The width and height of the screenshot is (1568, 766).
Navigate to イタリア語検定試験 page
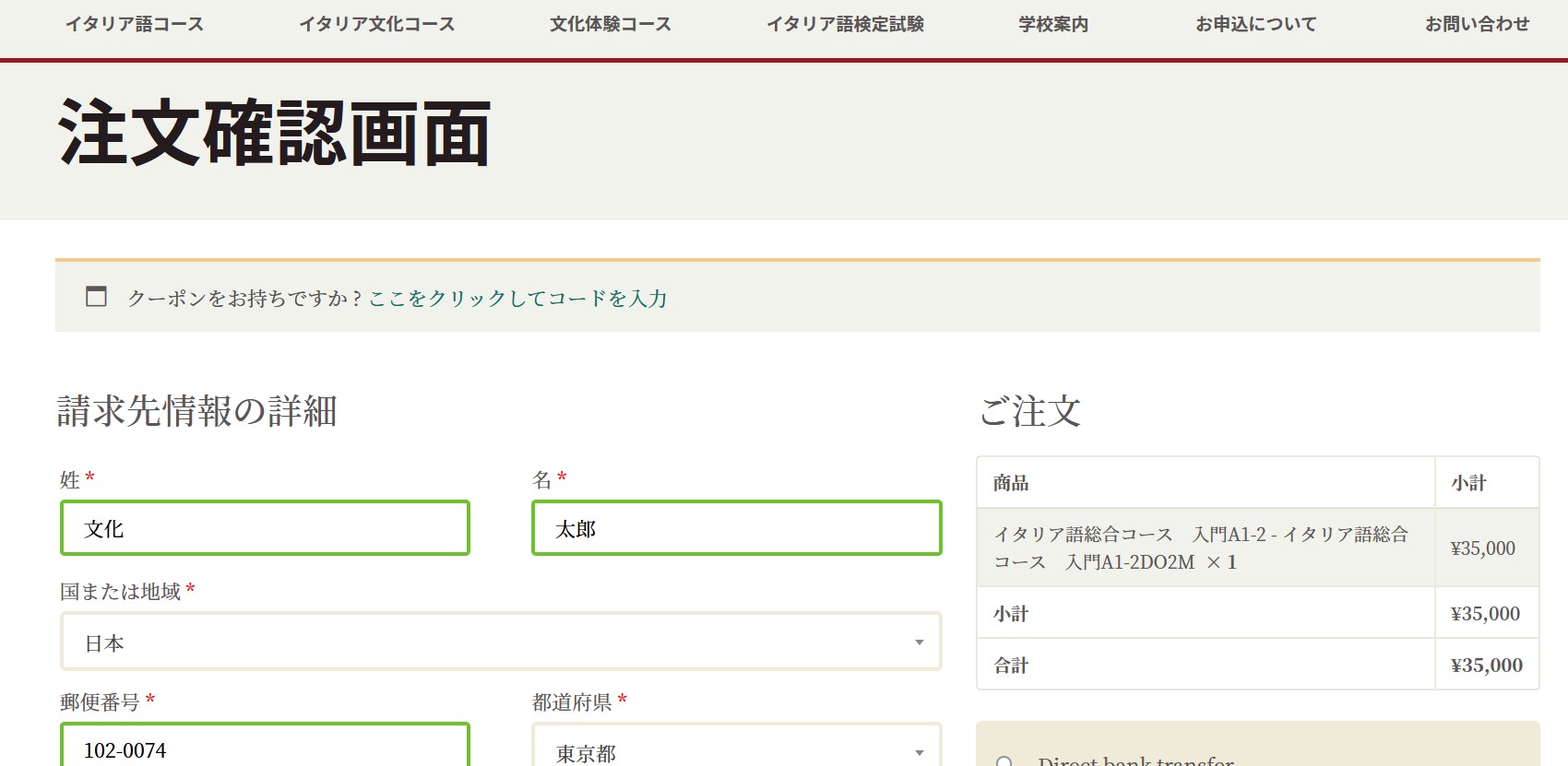tap(845, 25)
